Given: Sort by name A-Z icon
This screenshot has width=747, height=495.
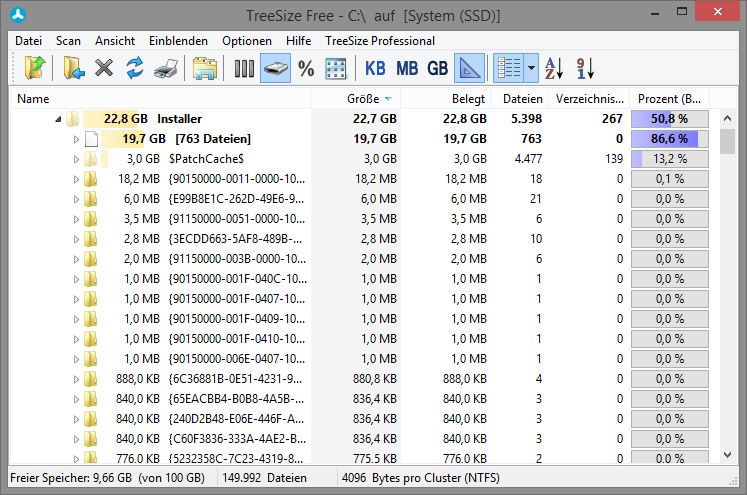Looking at the screenshot, I should pos(554,69).
